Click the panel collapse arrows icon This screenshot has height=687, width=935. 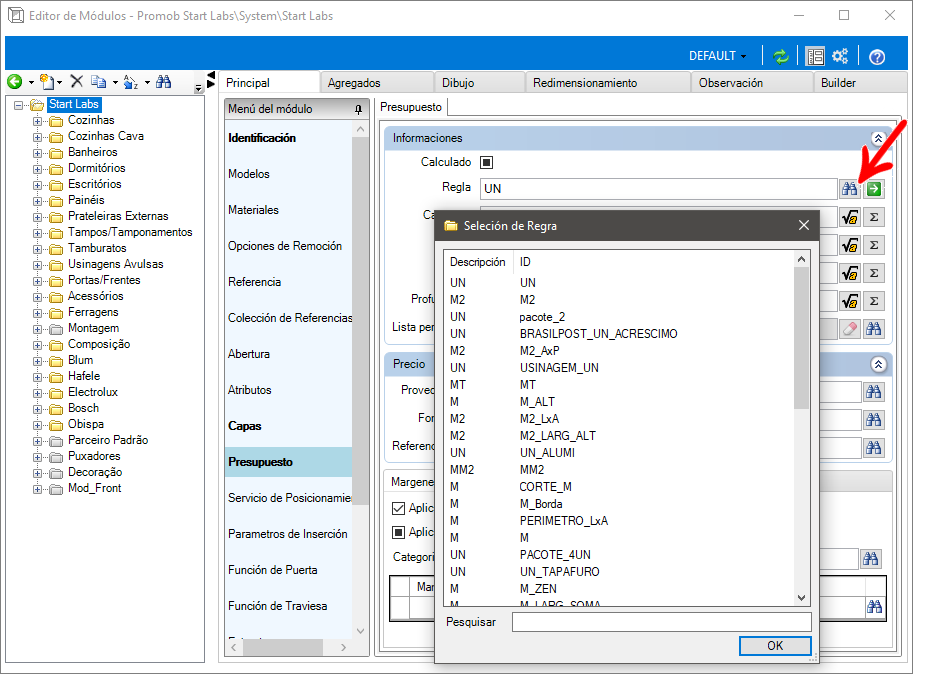click(x=210, y=80)
